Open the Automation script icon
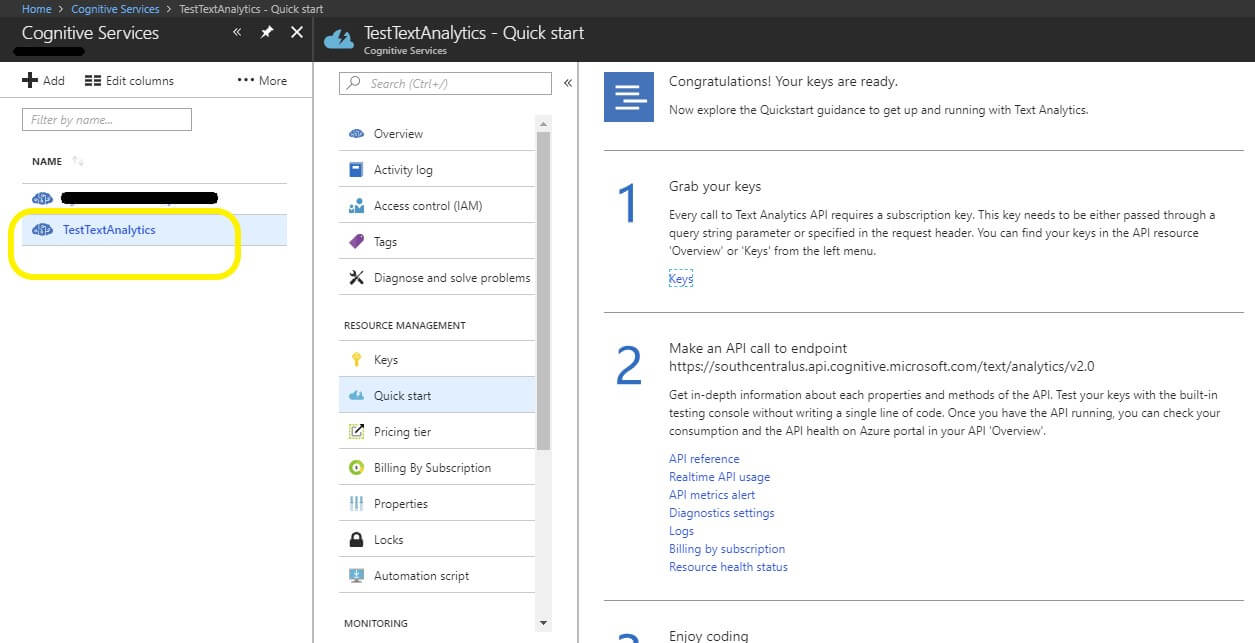This screenshot has width=1255, height=643. pos(356,576)
